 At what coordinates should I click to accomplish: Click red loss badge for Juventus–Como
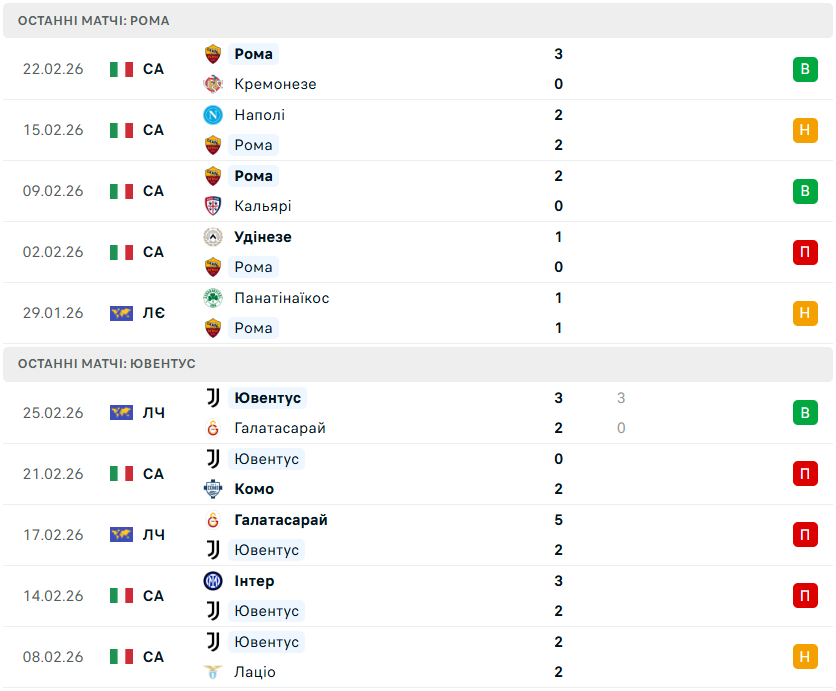(805, 474)
